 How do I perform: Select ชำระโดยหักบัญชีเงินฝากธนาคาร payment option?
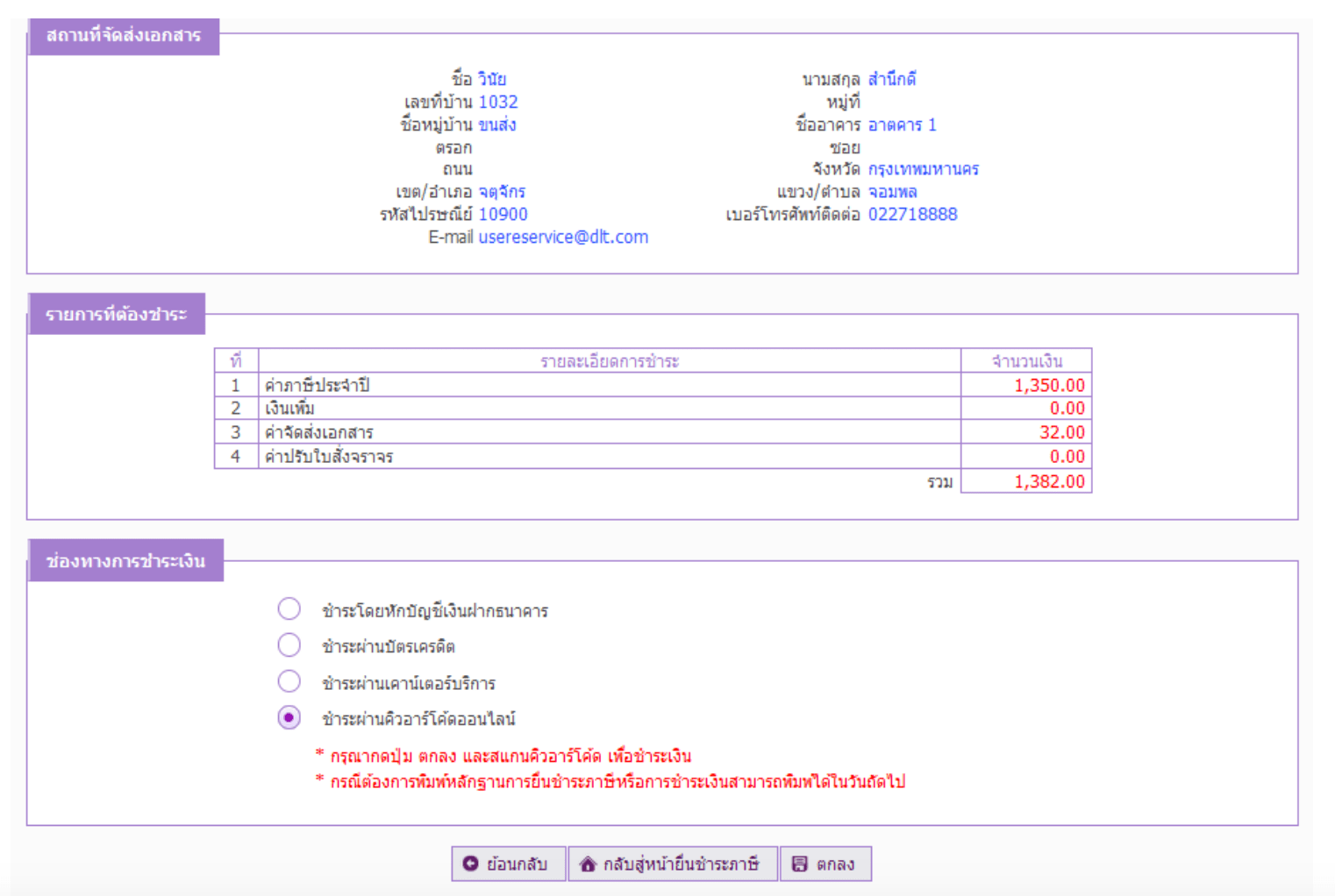click(x=289, y=609)
